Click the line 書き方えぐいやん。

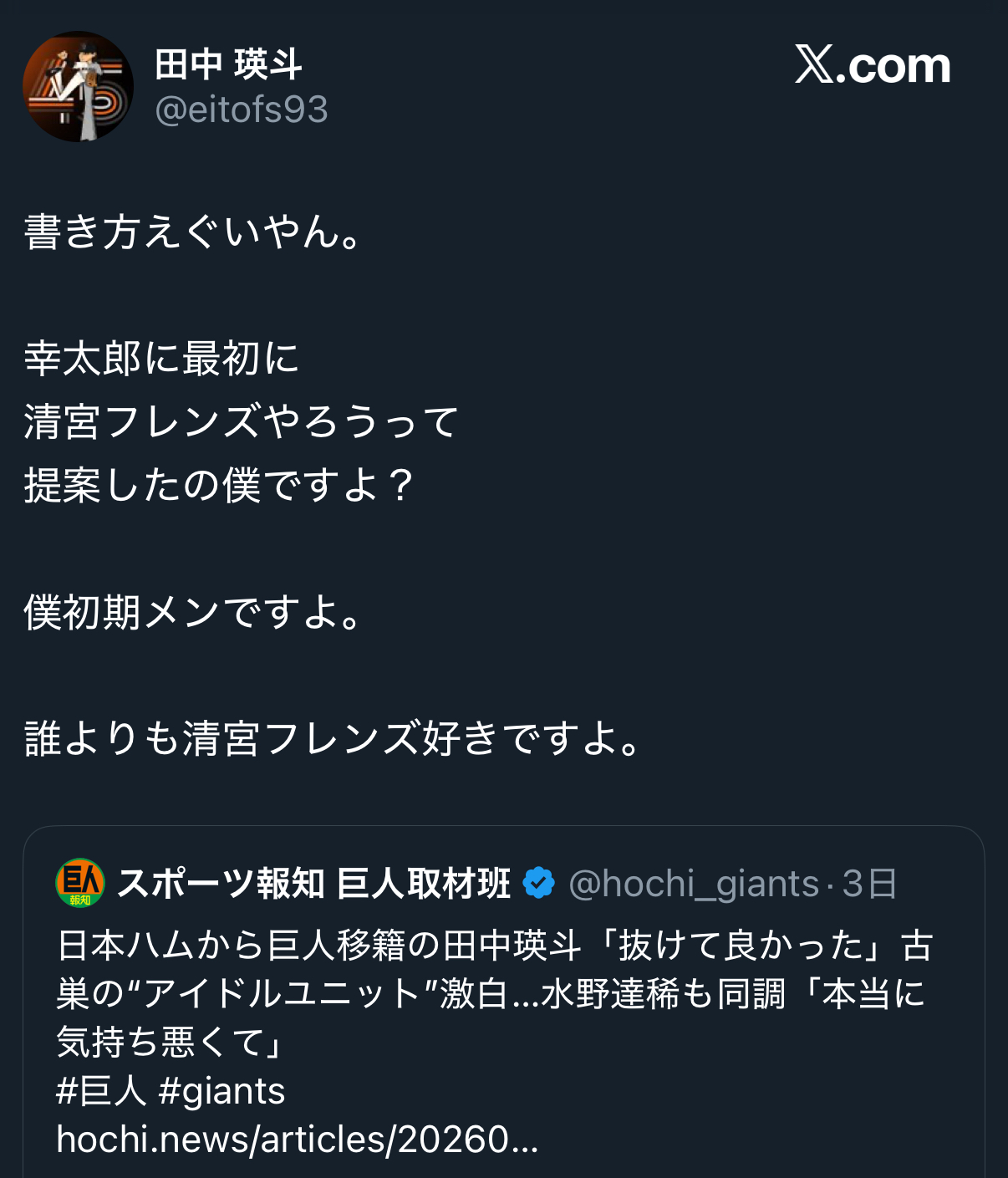pos(192,232)
